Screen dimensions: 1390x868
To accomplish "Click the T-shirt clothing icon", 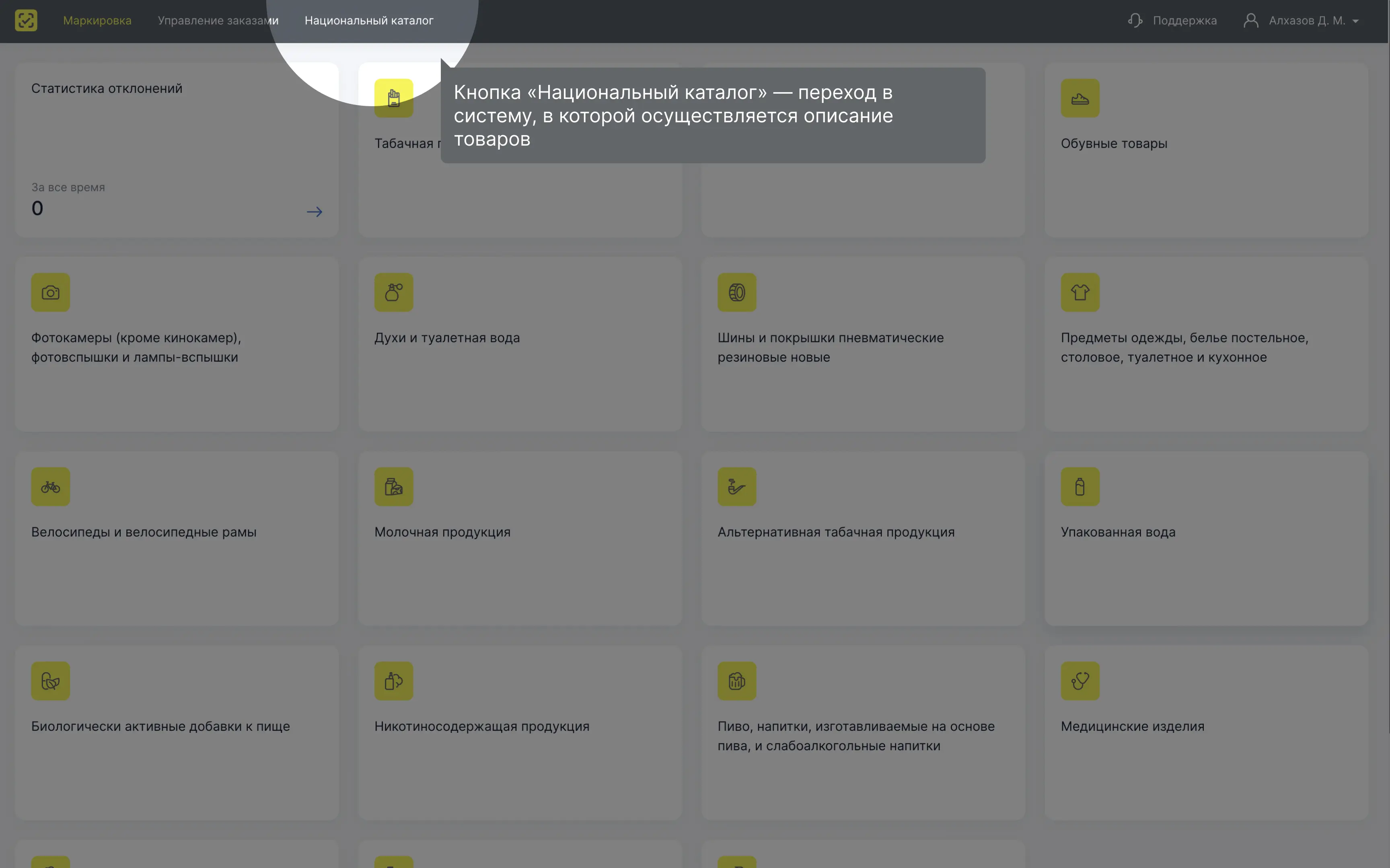I will coord(1080,292).
